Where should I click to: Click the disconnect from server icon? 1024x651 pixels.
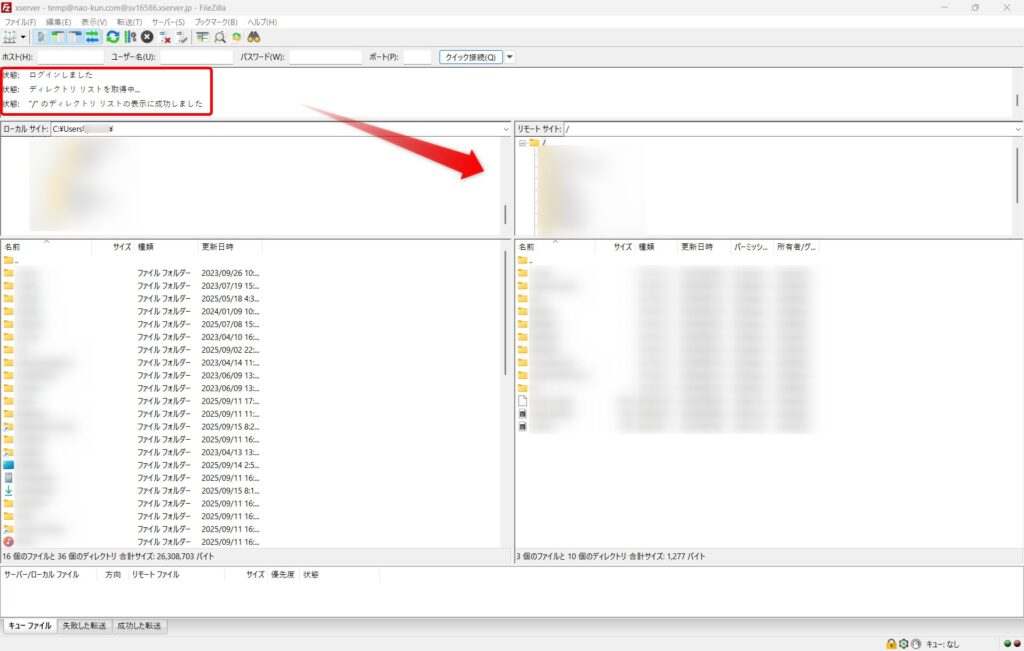click(x=165, y=37)
